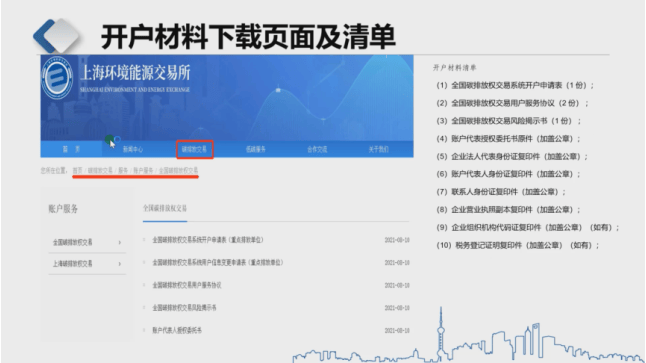Click checklist item (1) 开户申请表（1份）
The image size is (646, 363).
pyautogui.click(x=515, y=85)
